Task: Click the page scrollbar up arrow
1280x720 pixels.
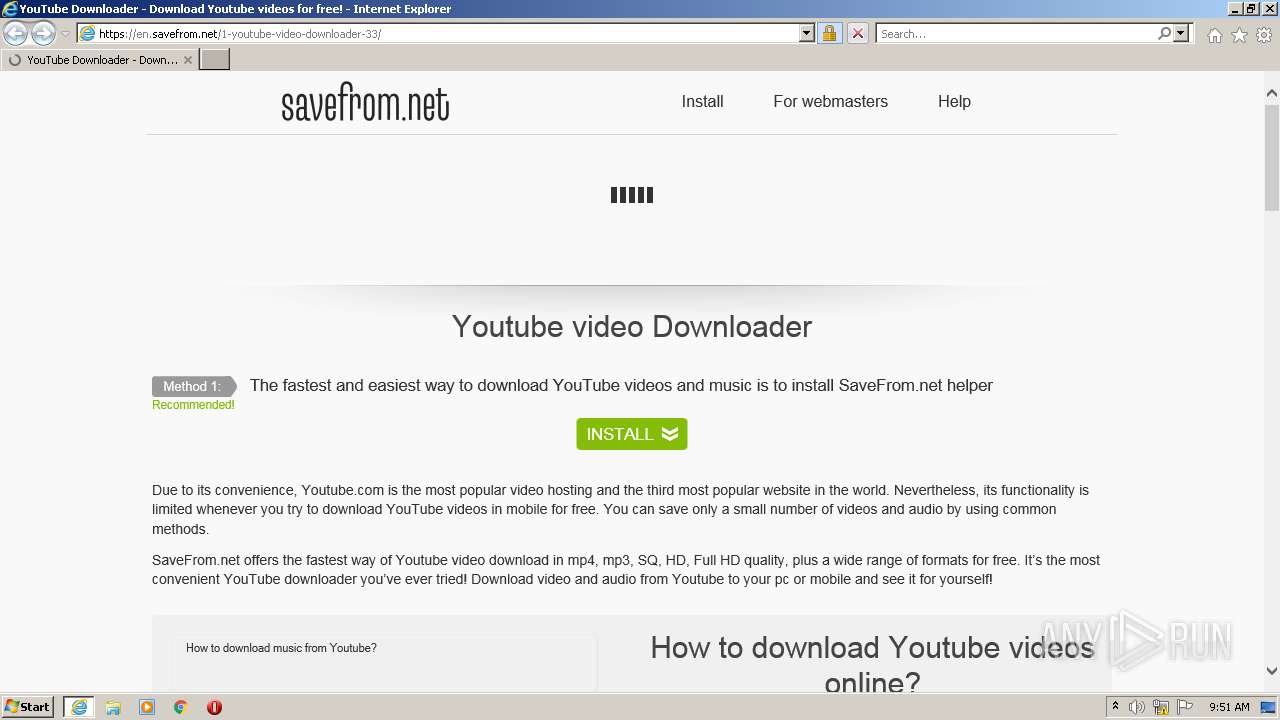Action: tap(1272, 93)
